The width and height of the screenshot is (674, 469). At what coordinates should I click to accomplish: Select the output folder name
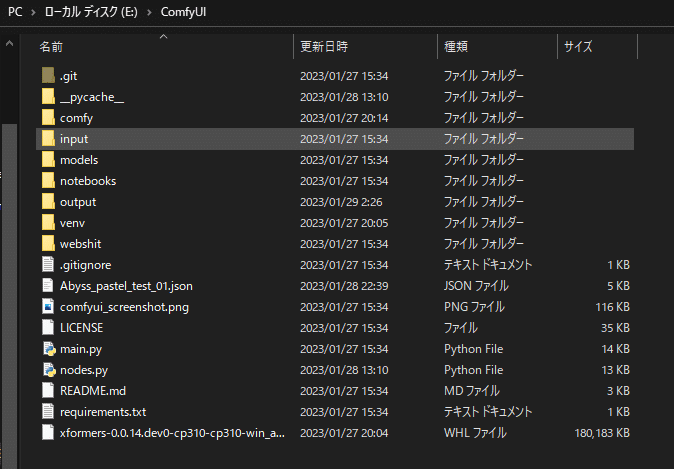point(78,202)
